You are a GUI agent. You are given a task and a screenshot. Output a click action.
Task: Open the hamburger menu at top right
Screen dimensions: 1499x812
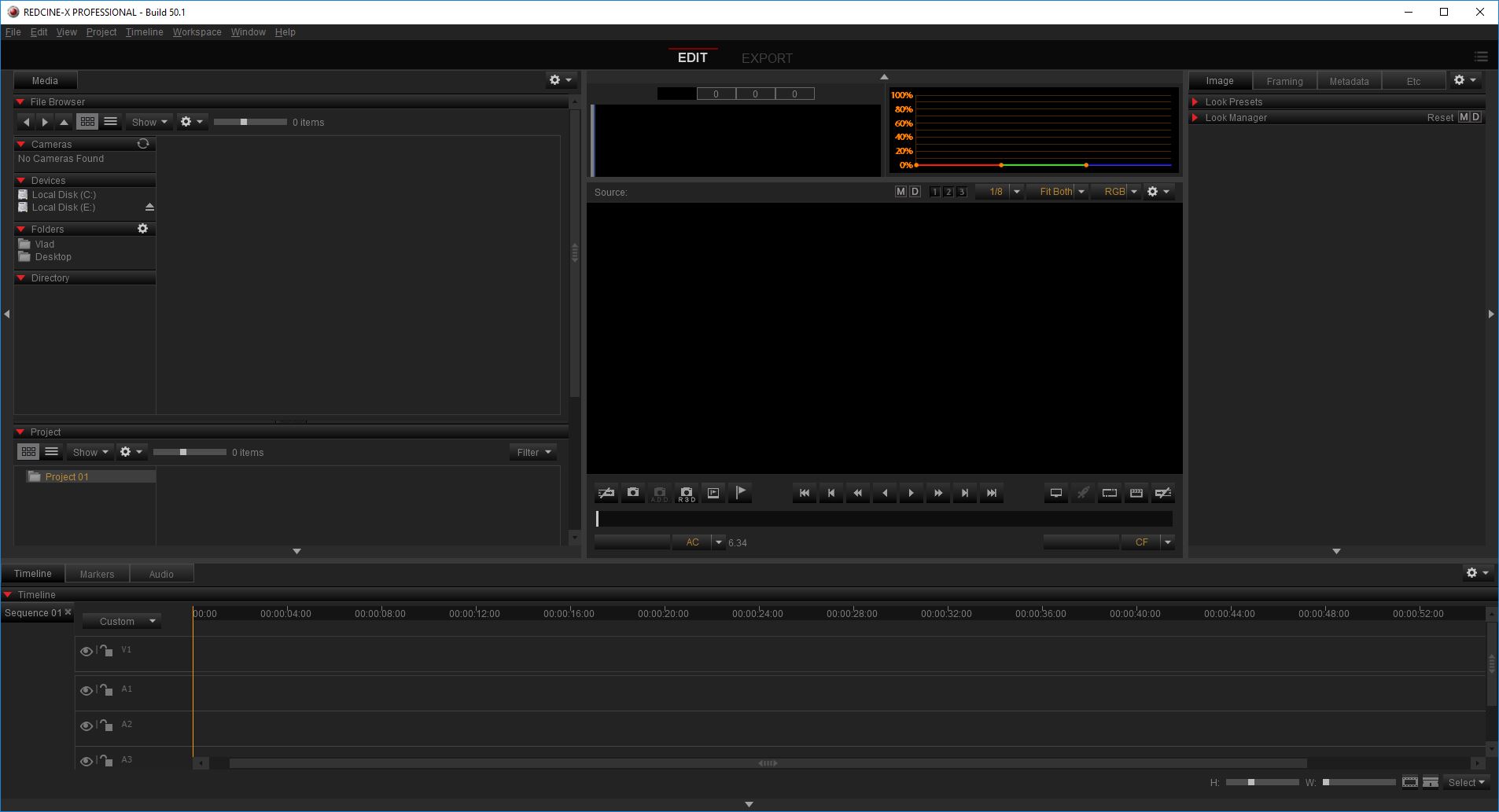pyautogui.click(x=1481, y=57)
